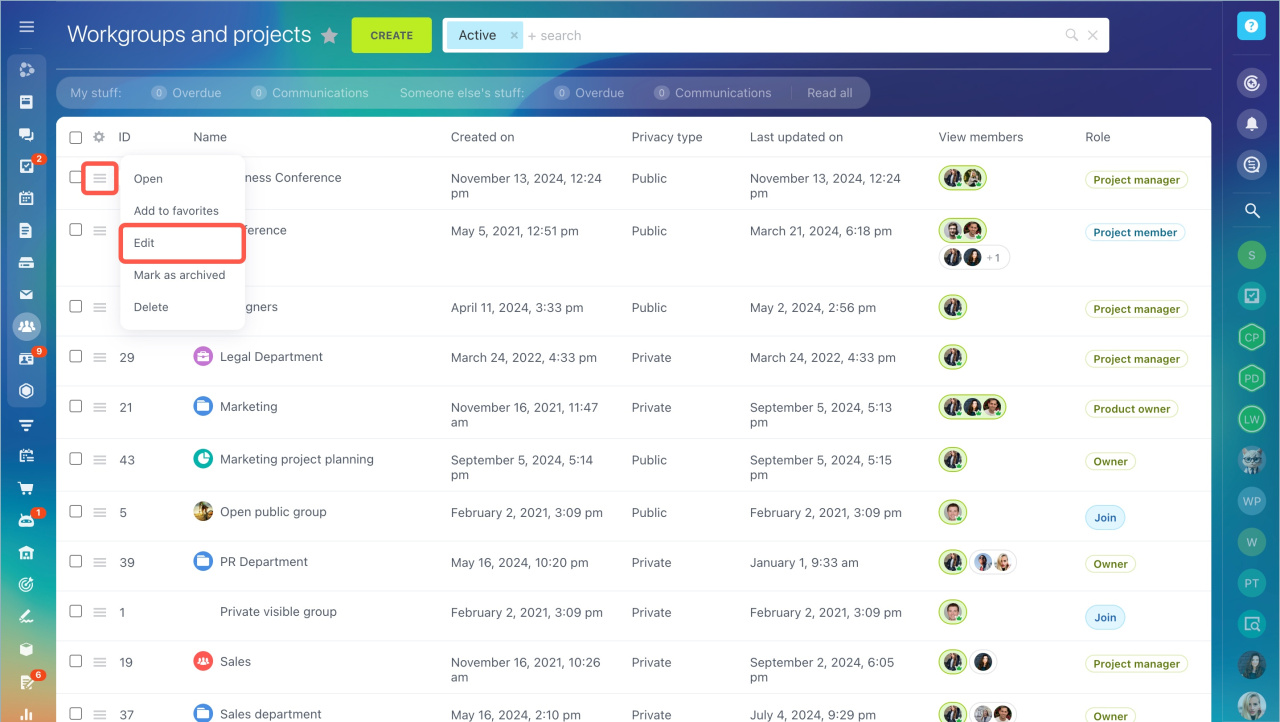The width and height of the screenshot is (1280, 722).
Task: Open the Mail envelope icon in left sidebar
Action: [x=27, y=295]
